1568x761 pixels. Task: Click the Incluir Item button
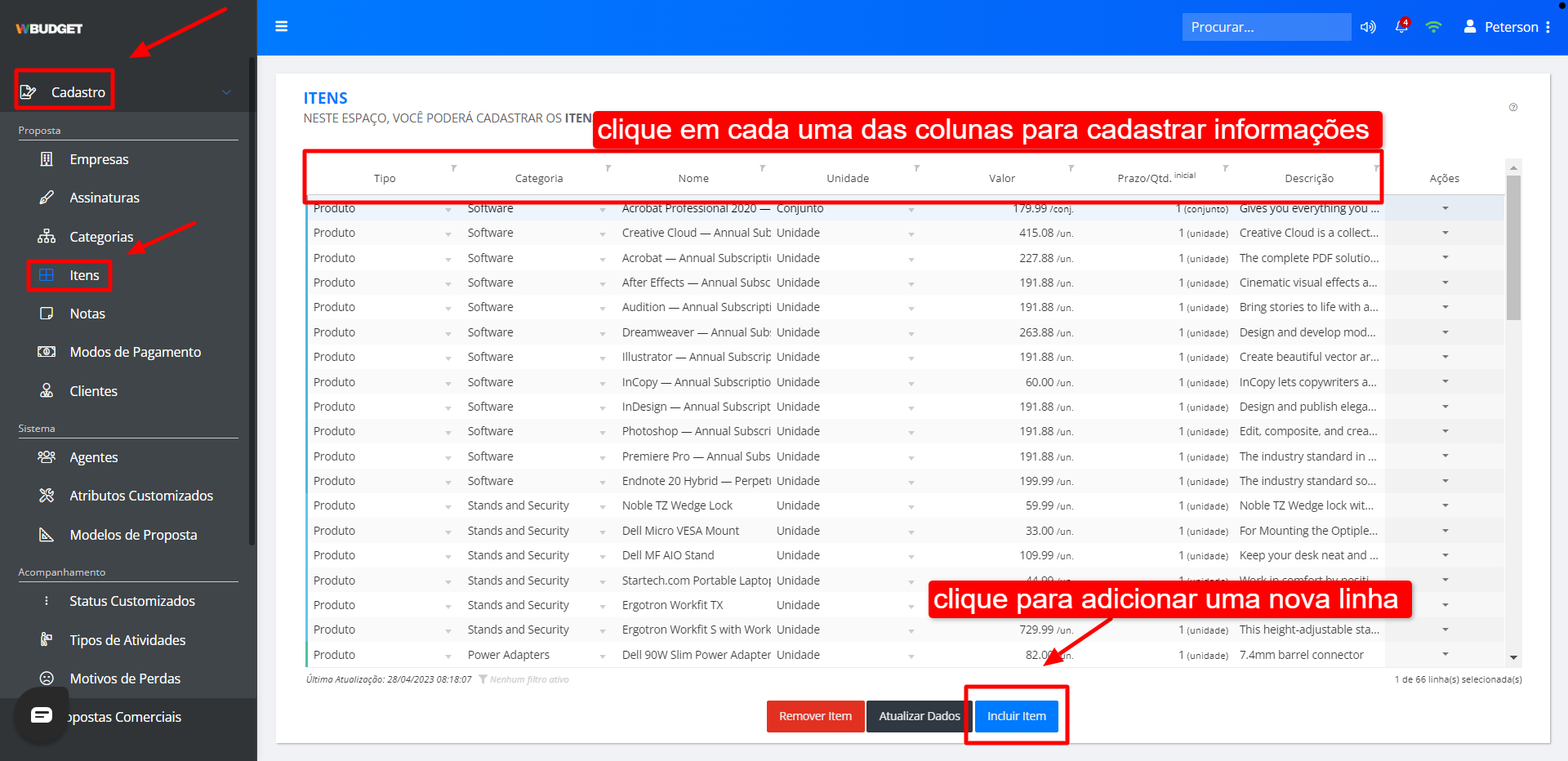point(1017,716)
